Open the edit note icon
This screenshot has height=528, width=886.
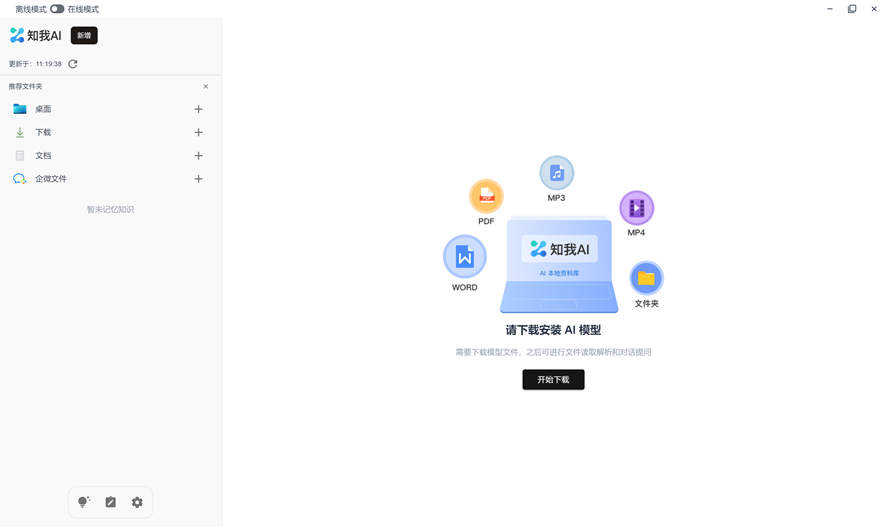pos(111,502)
